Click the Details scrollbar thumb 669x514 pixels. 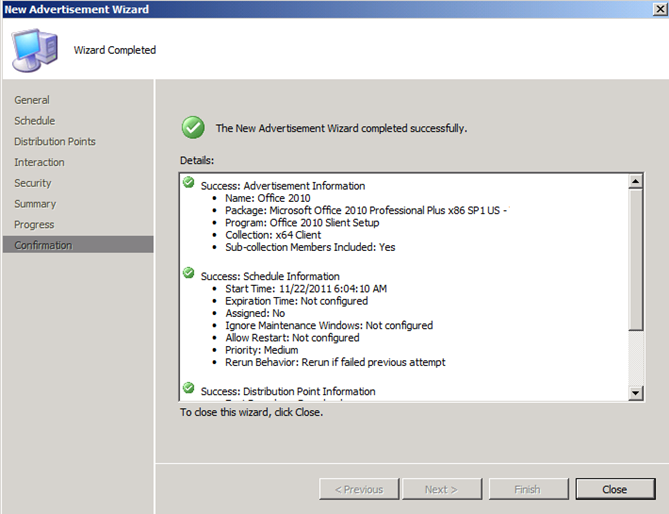(635, 259)
